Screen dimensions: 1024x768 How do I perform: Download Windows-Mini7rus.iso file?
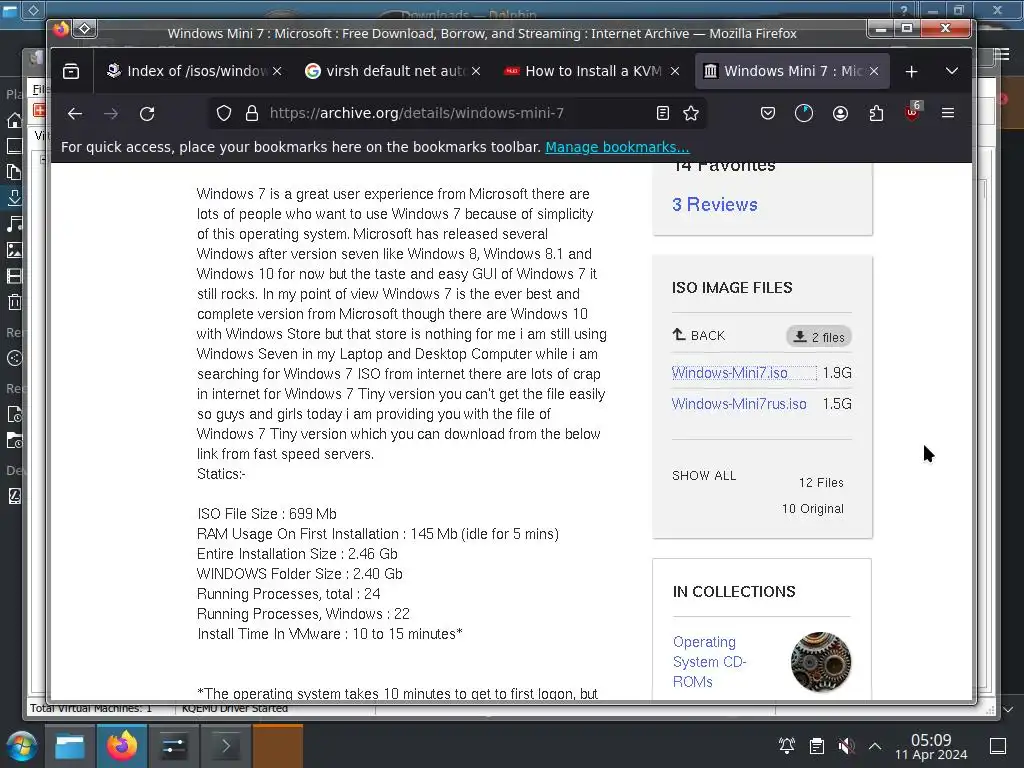[739, 404]
